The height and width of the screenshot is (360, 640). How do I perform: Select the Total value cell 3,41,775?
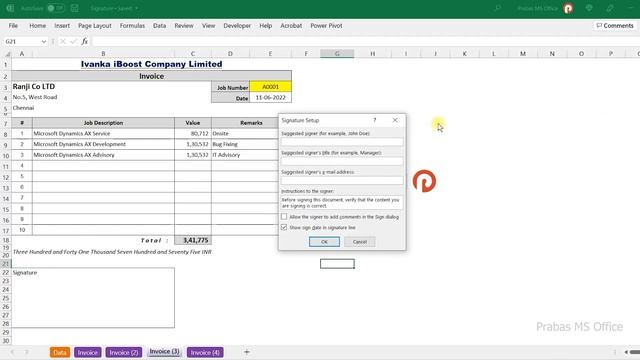click(x=193, y=240)
